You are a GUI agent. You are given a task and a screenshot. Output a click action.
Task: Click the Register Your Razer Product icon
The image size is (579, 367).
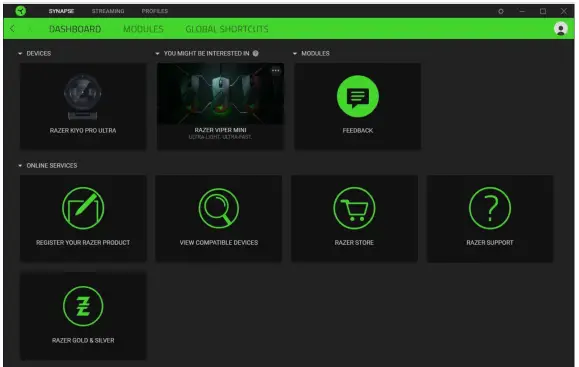[x=83, y=208]
